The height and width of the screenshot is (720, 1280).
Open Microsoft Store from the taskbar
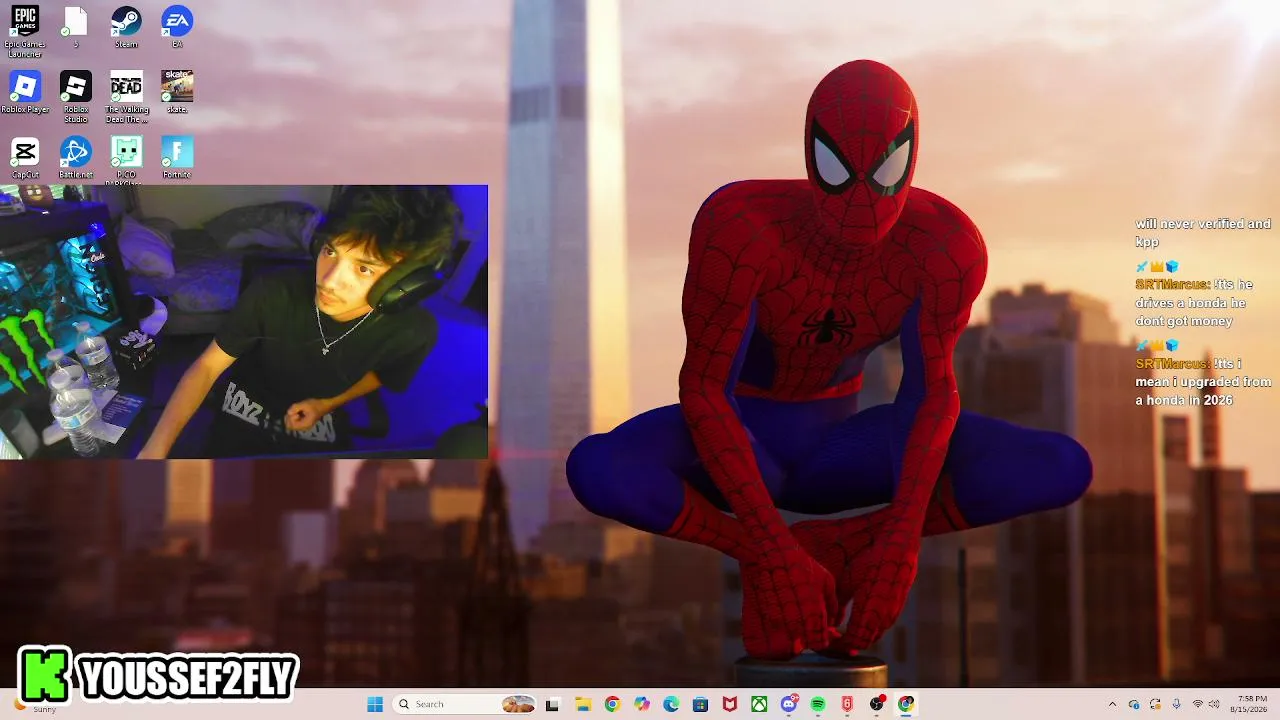[x=700, y=704]
